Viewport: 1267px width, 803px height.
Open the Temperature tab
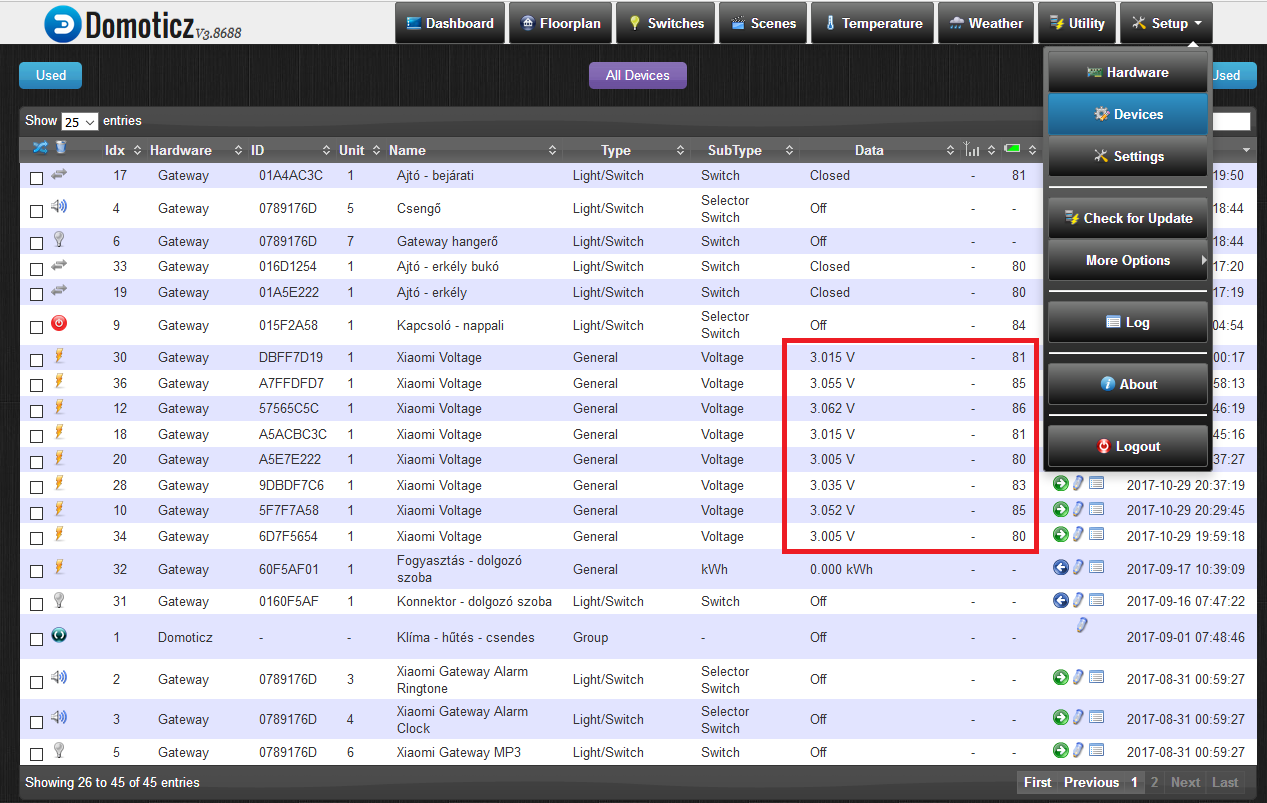point(872,23)
